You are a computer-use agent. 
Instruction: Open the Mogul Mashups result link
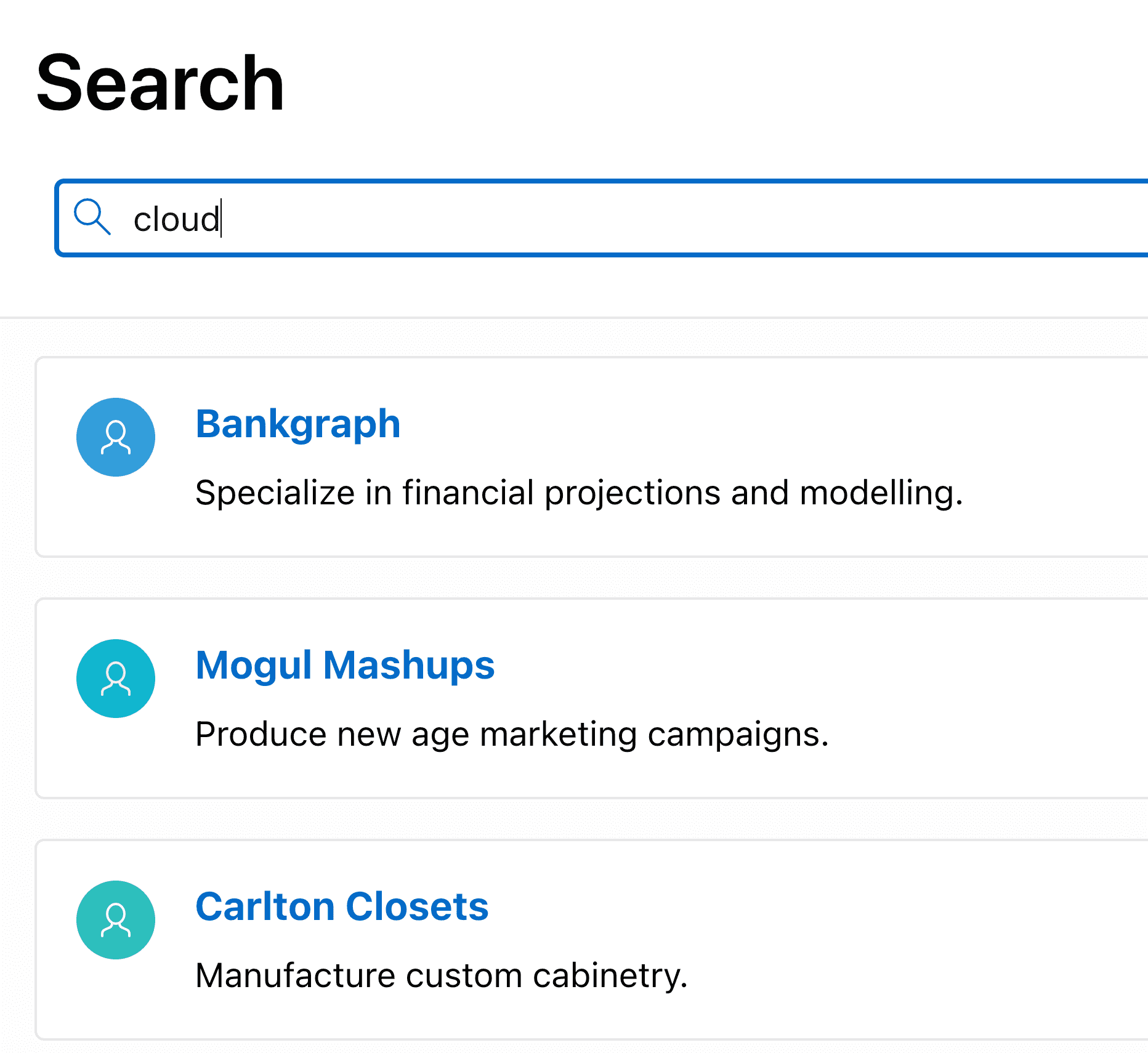tap(344, 664)
